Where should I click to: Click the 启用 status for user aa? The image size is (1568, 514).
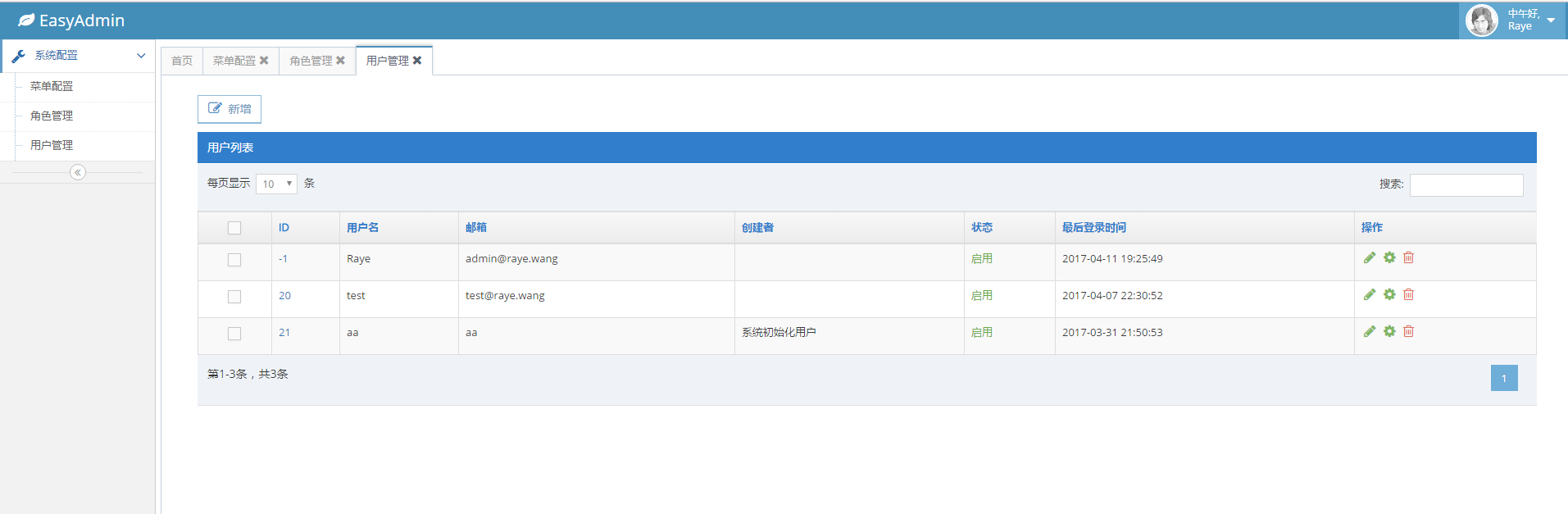pyautogui.click(x=982, y=333)
